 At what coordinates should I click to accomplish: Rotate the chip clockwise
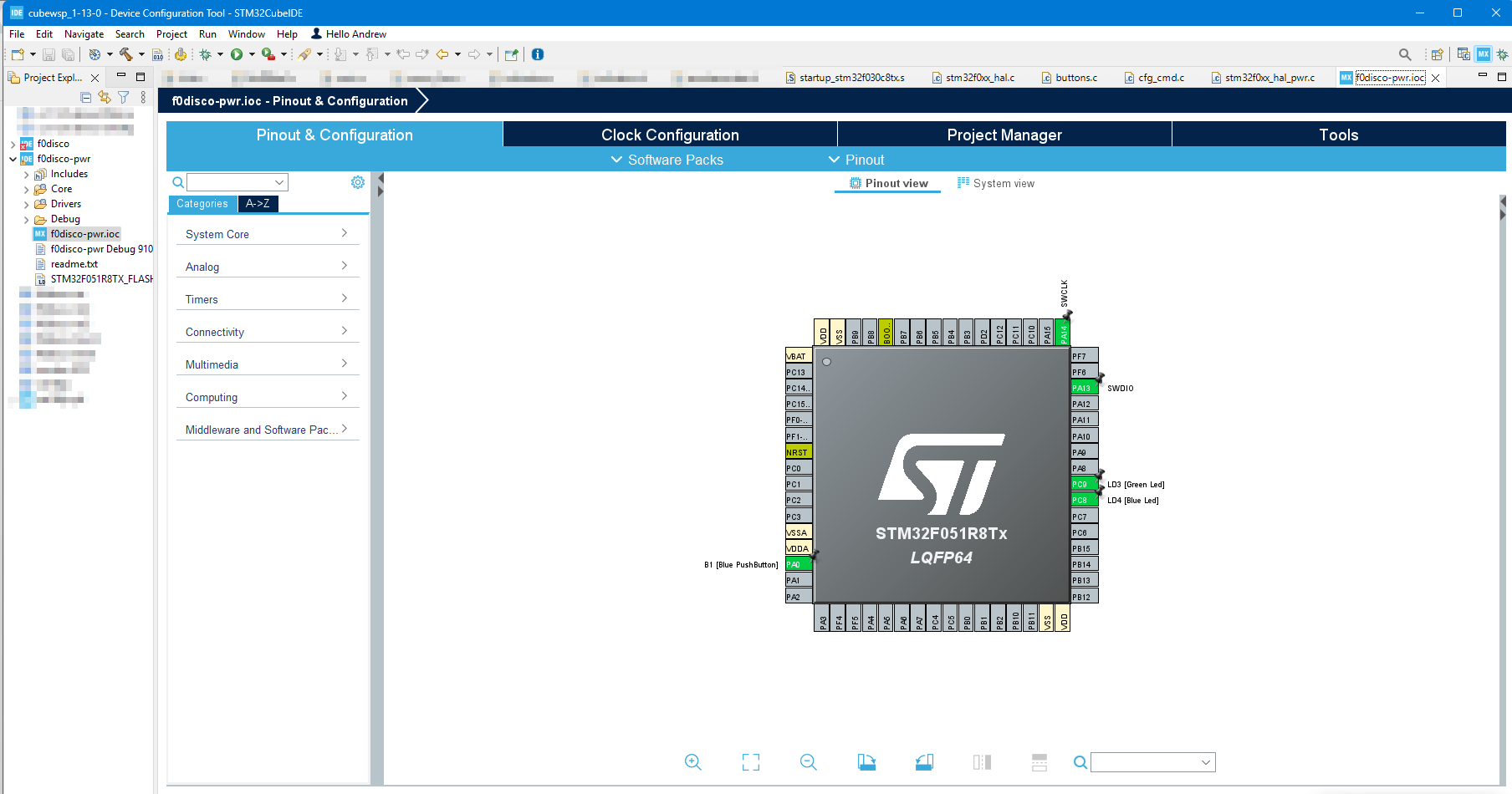click(x=866, y=762)
